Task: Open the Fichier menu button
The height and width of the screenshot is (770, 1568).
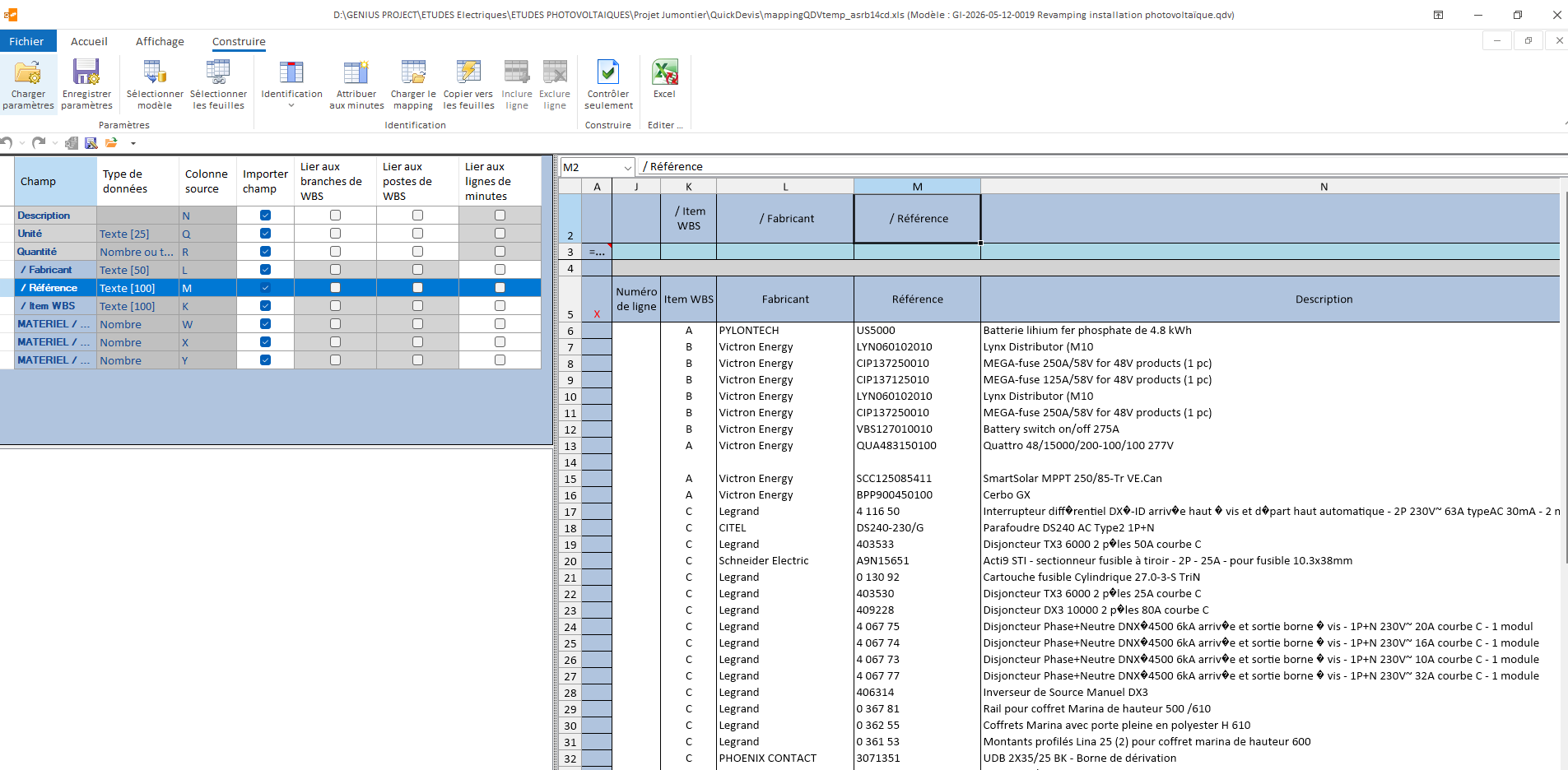Action: (27, 41)
